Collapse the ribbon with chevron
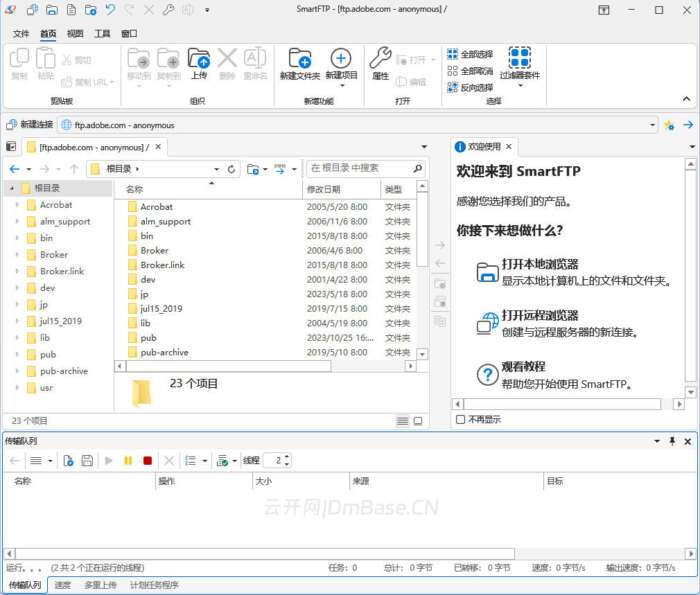700x595 pixels. tap(687, 99)
